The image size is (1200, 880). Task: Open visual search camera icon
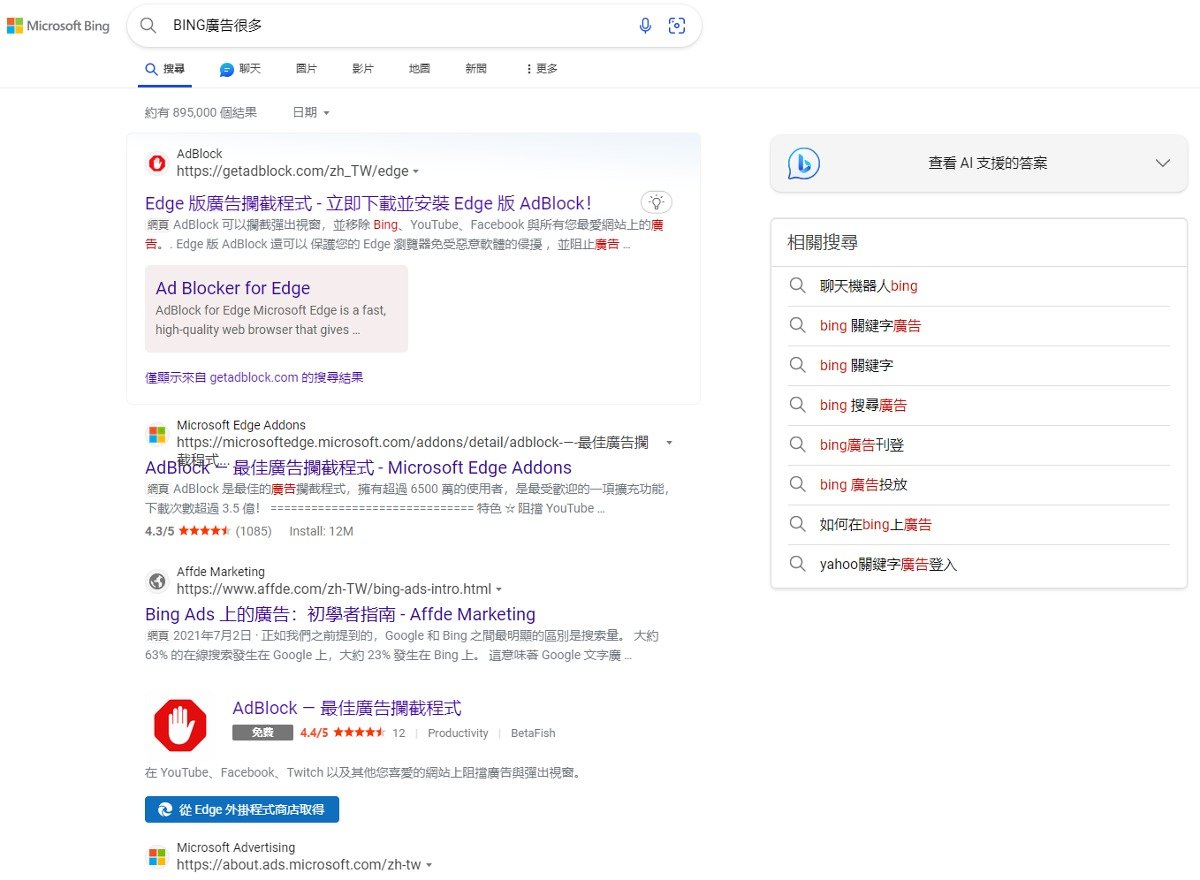click(x=677, y=26)
